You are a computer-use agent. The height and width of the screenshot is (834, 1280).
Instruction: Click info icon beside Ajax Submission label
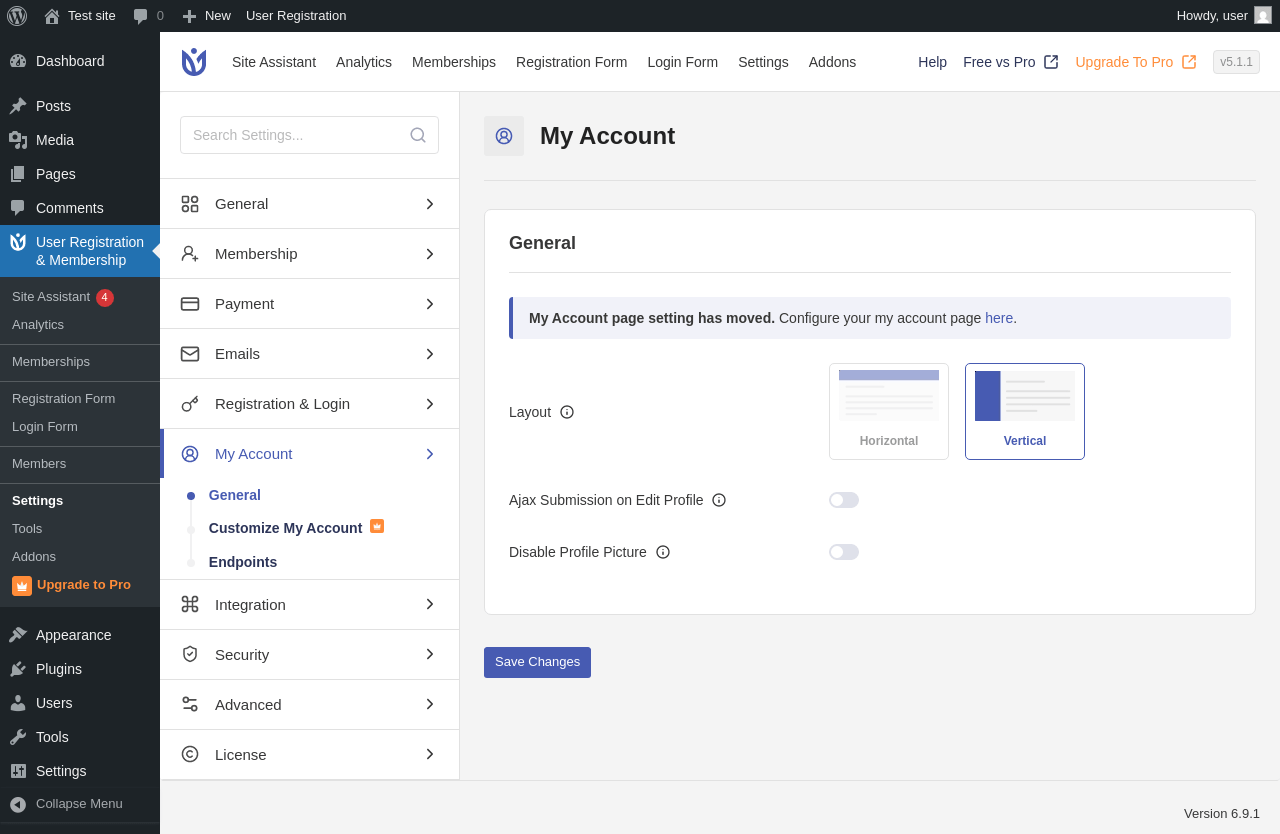coord(719,500)
